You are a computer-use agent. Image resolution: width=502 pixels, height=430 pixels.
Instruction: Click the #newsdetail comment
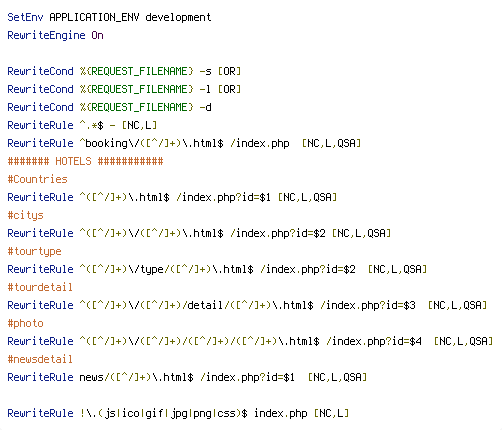[x=40, y=359]
